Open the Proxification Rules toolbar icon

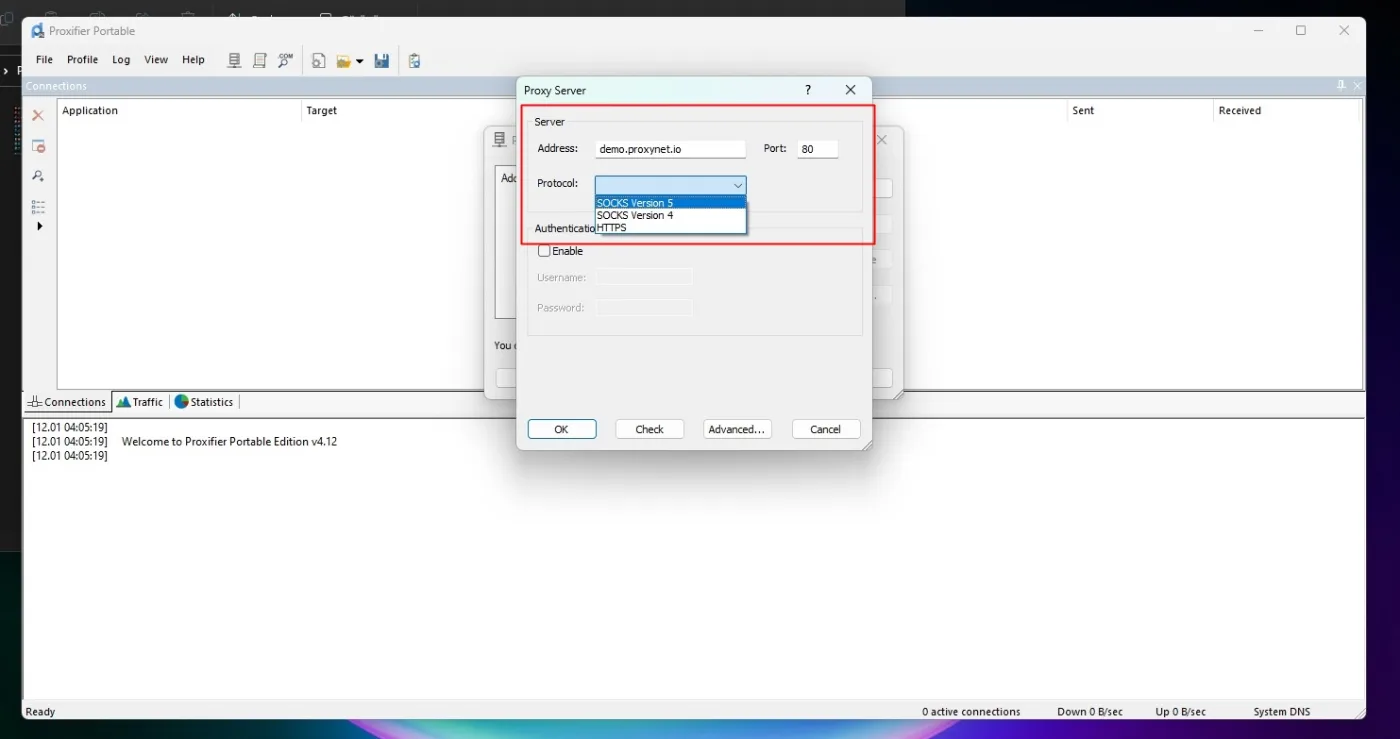(x=260, y=61)
